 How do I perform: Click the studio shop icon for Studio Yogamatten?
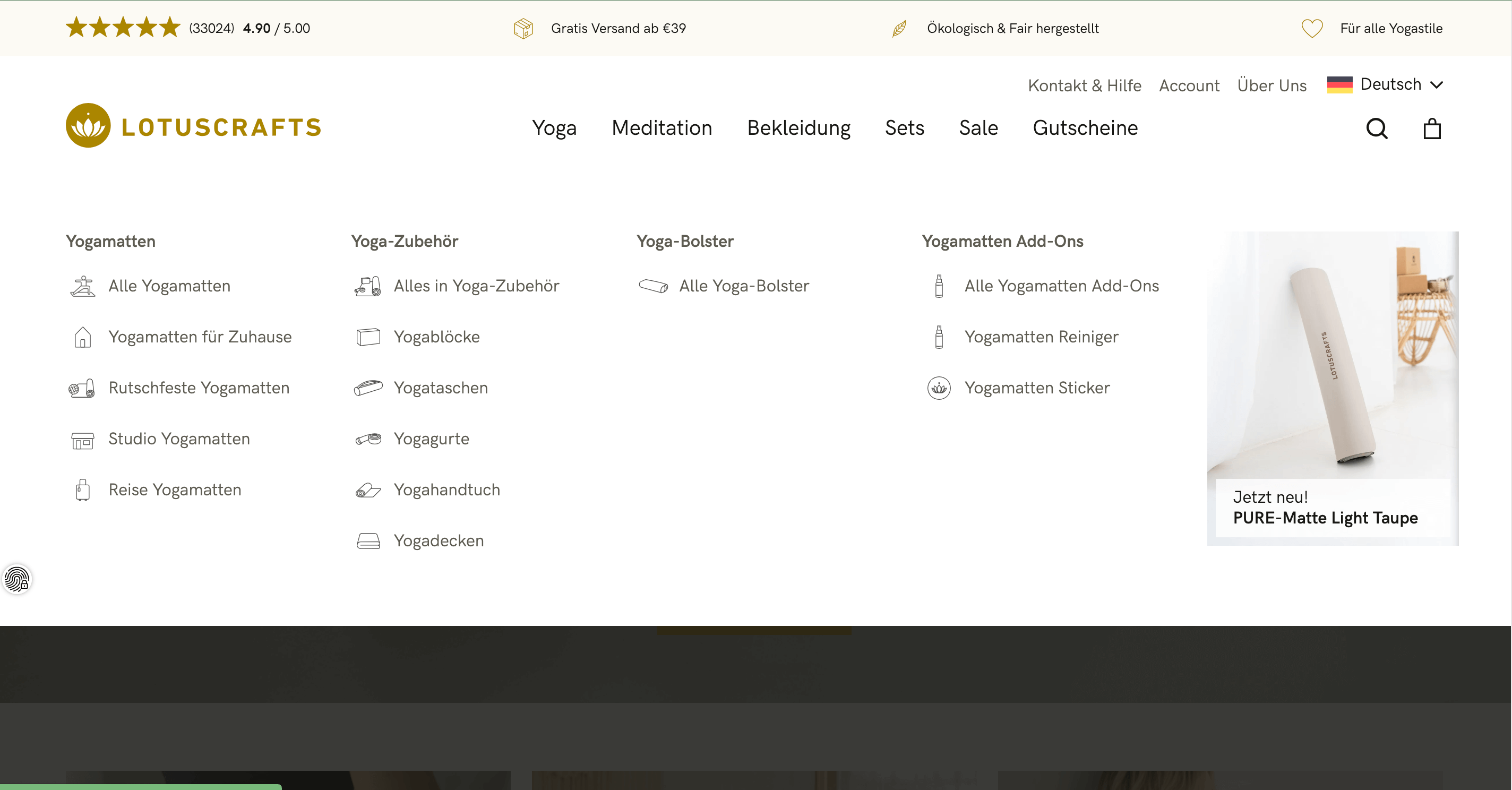[83, 440]
